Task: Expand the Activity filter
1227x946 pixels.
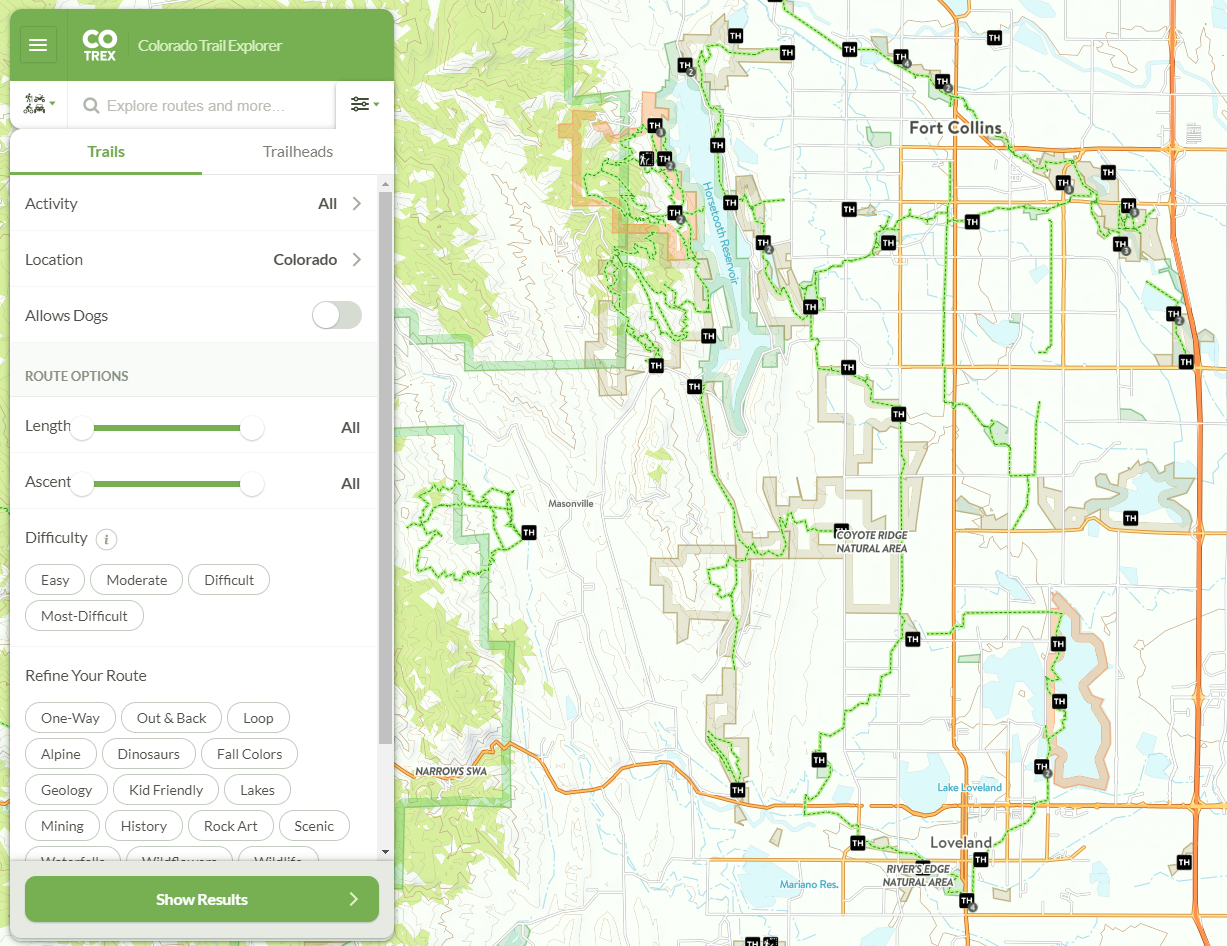Action: click(195, 203)
